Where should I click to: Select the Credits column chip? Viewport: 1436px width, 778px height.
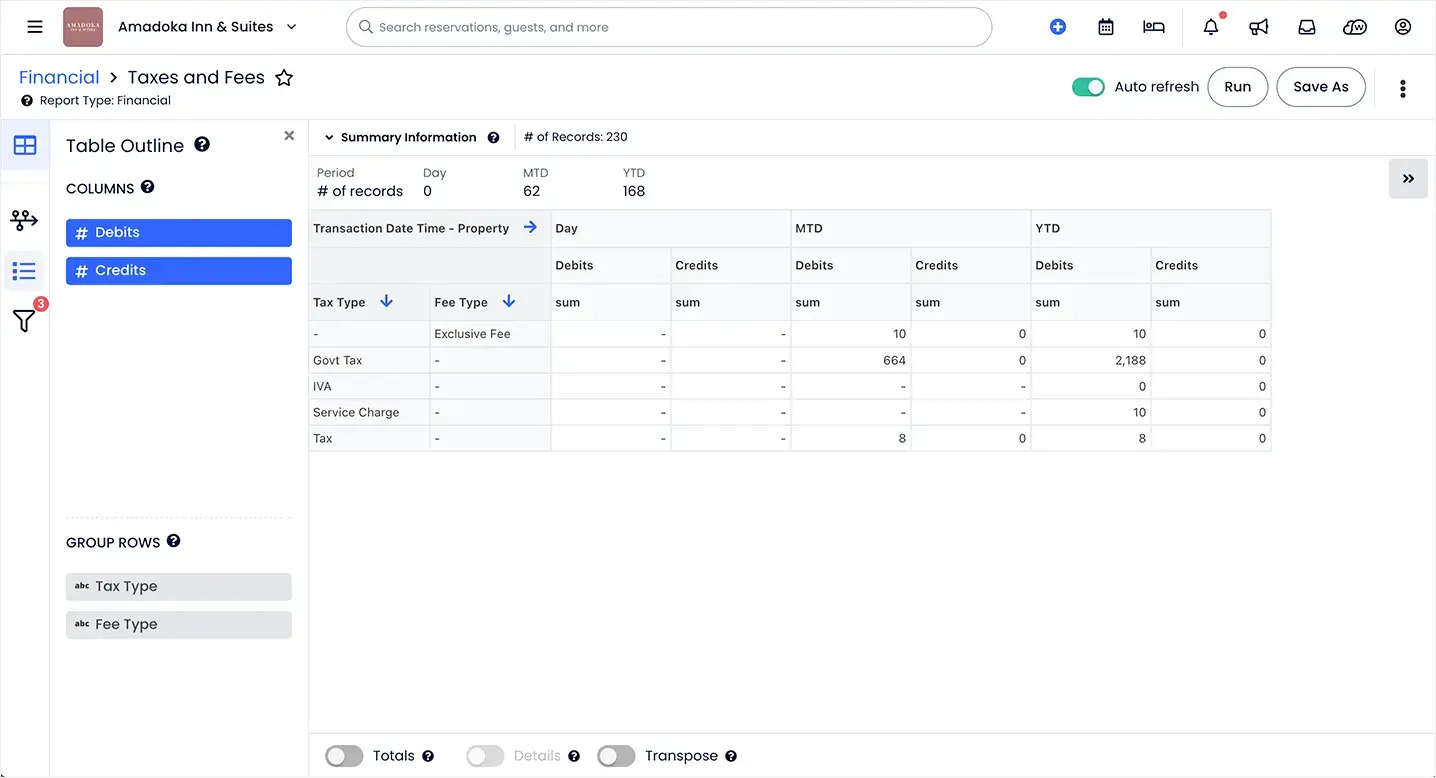click(179, 270)
